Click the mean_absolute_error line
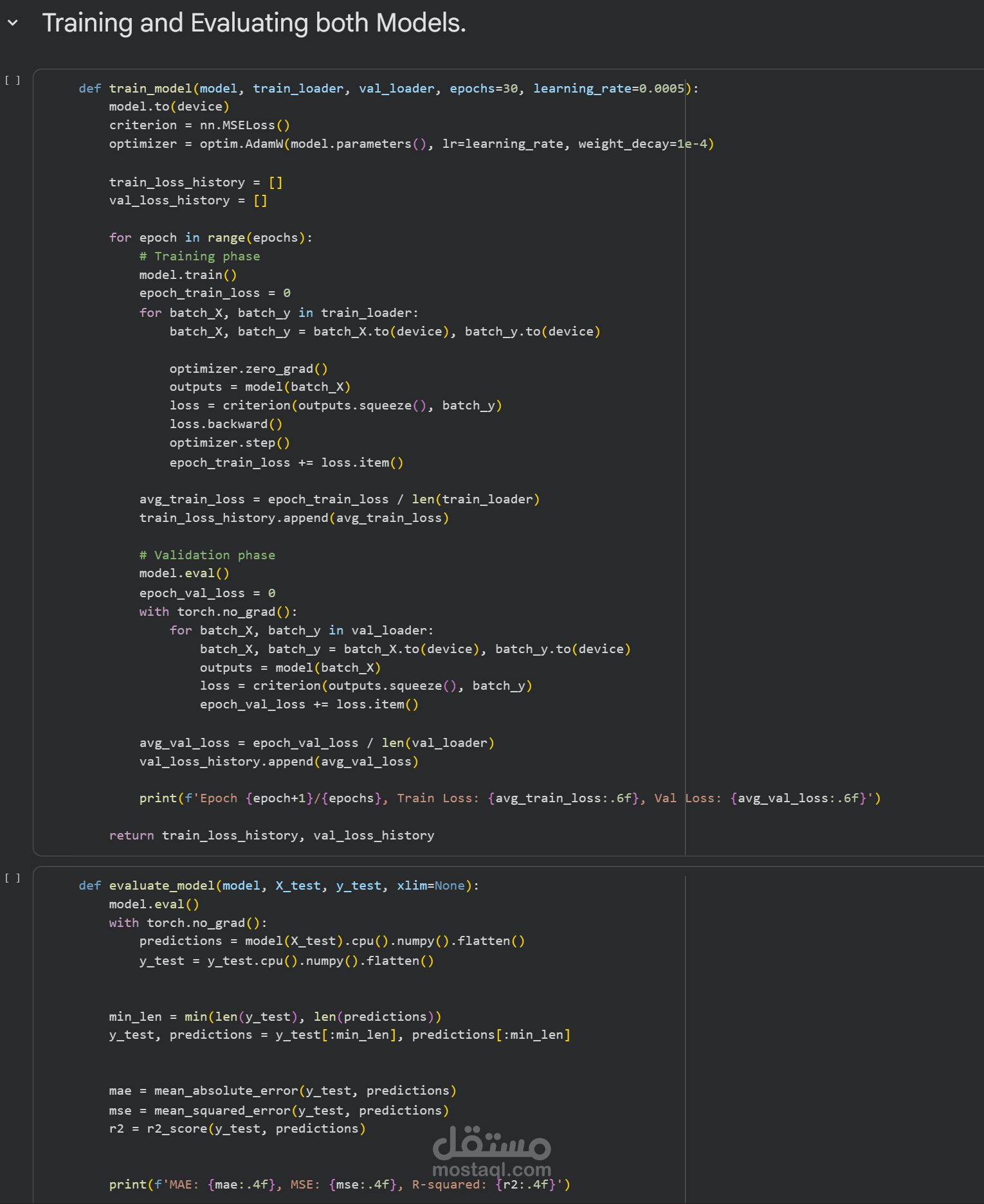The width and height of the screenshot is (984, 1204). (282, 1091)
